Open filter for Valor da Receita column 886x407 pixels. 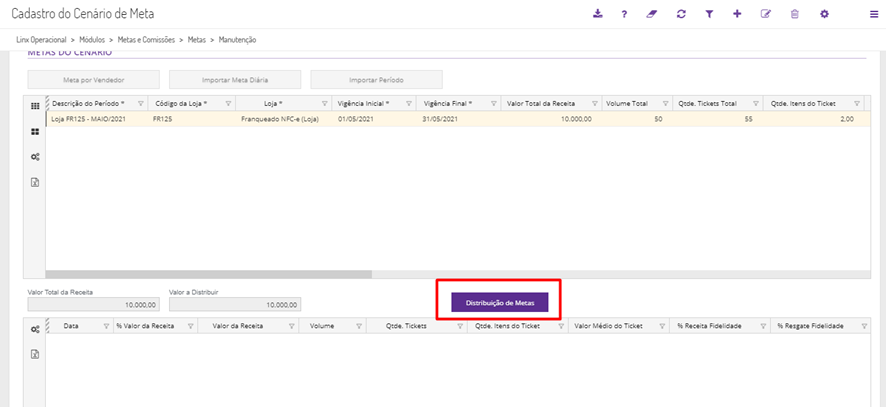[x=292, y=326]
